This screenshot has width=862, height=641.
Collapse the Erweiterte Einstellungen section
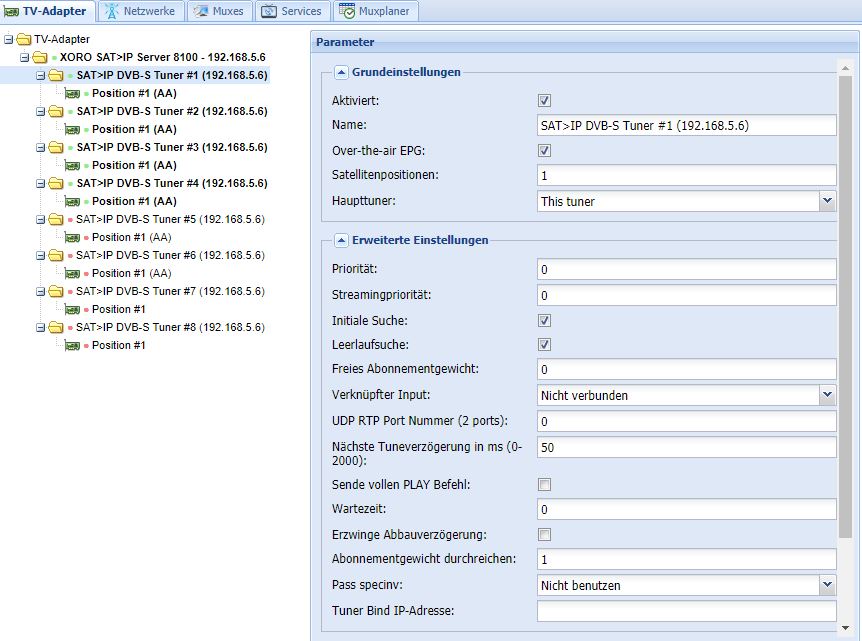[x=341, y=240]
